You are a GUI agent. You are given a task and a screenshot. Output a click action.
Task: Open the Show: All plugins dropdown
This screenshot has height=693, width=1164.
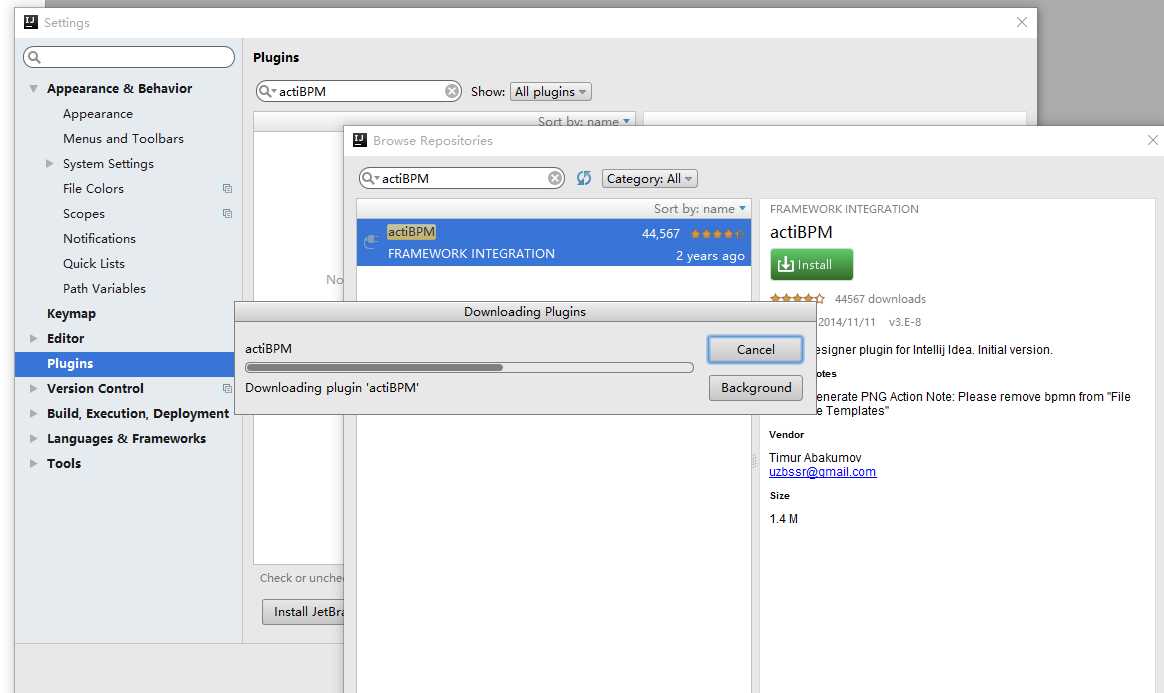pos(551,91)
